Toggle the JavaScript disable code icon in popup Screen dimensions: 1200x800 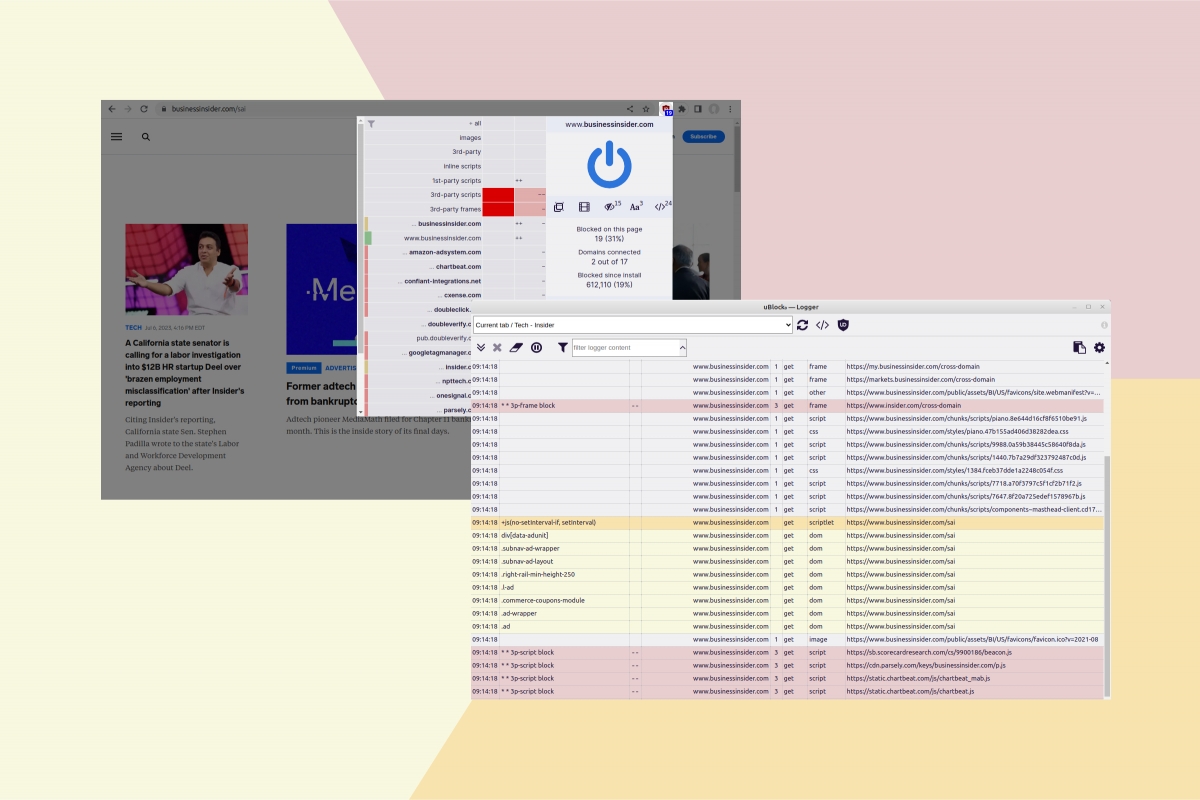tap(661, 207)
